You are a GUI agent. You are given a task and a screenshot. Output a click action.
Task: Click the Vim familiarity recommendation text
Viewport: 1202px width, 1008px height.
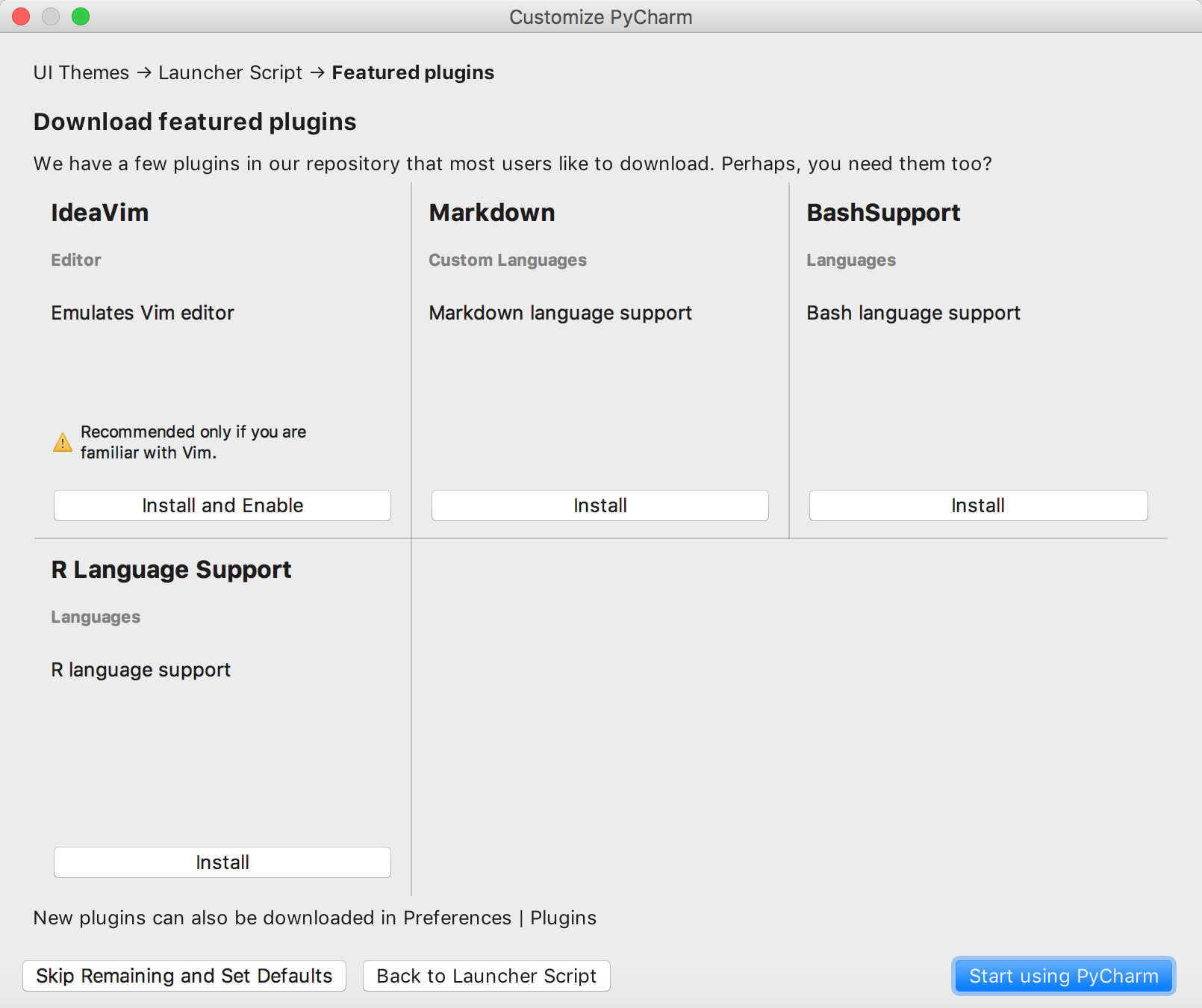point(193,442)
